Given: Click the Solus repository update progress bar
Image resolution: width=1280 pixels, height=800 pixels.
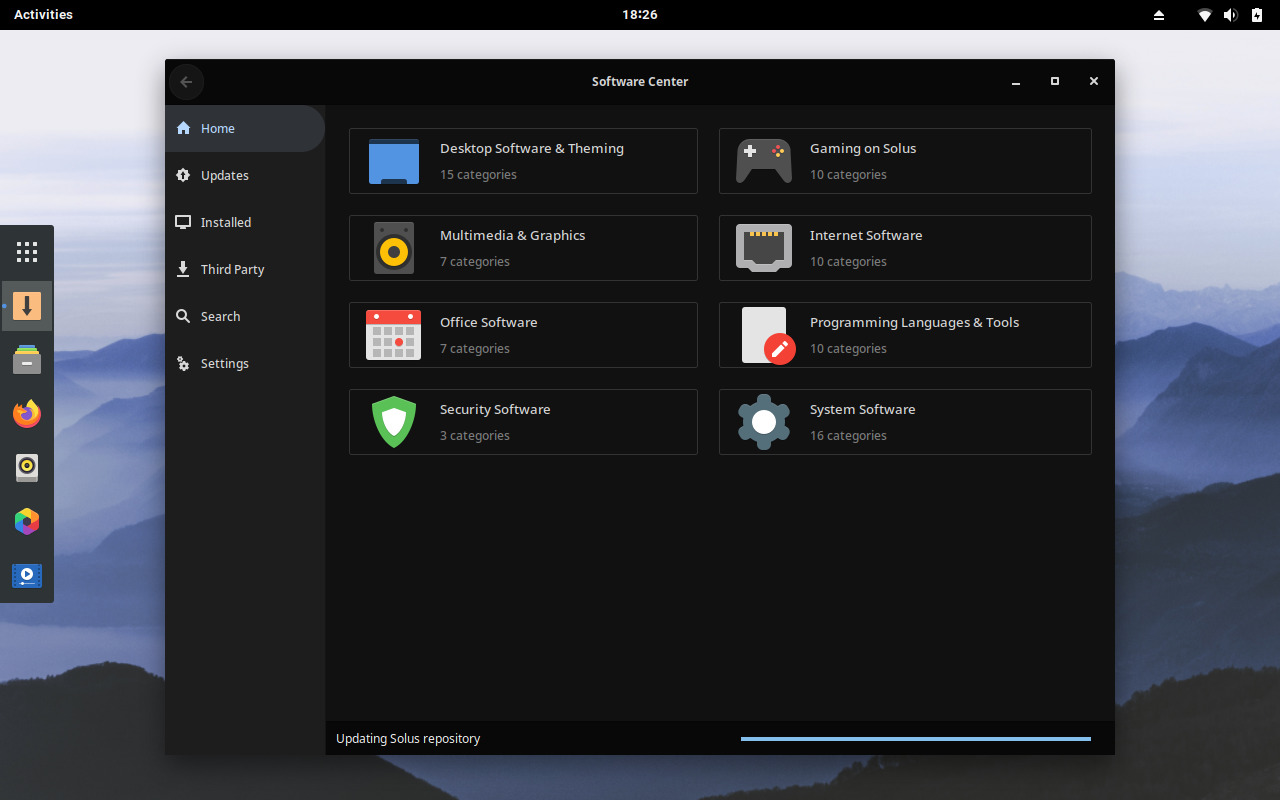Looking at the screenshot, I should [x=915, y=738].
